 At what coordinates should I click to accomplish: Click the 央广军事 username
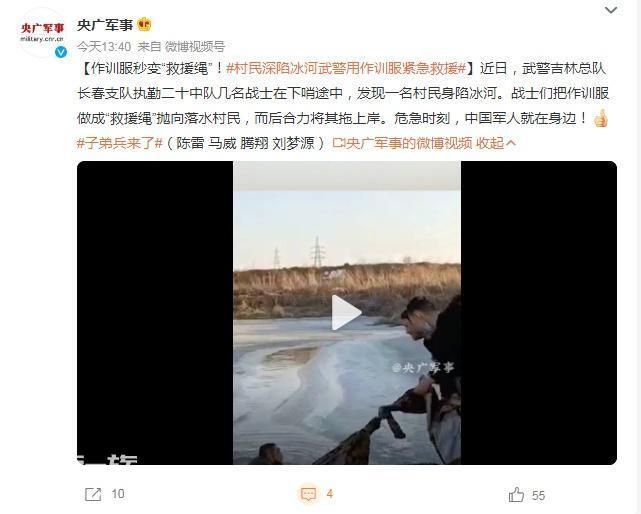105,25
